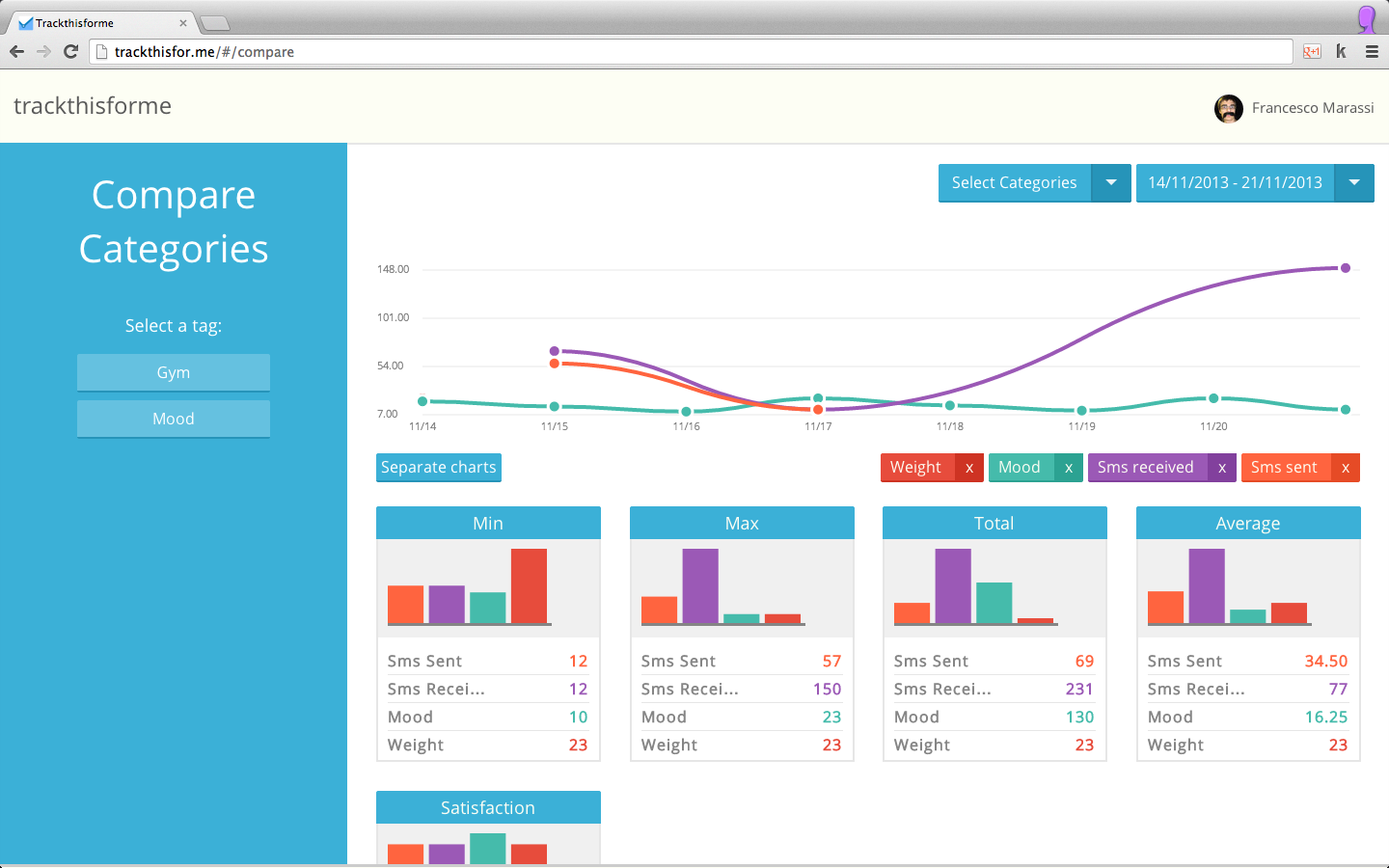This screenshot has width=1389, height=868.
Task: Click the Compare Categories heading
Action: pos(174,222)
